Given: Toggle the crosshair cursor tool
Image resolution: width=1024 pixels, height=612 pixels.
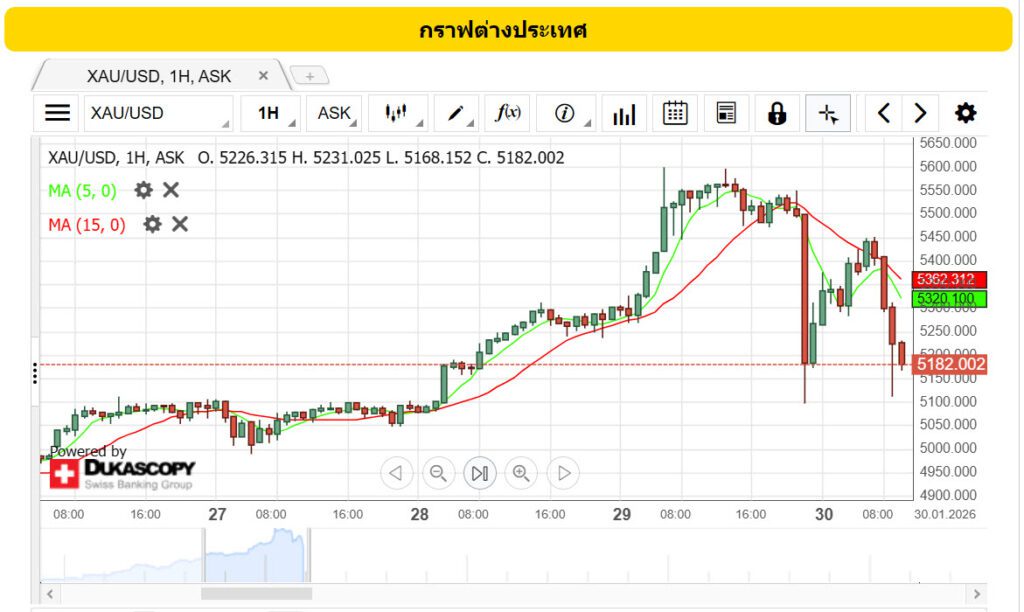Looking at the screenshot, I should point(828,113).
